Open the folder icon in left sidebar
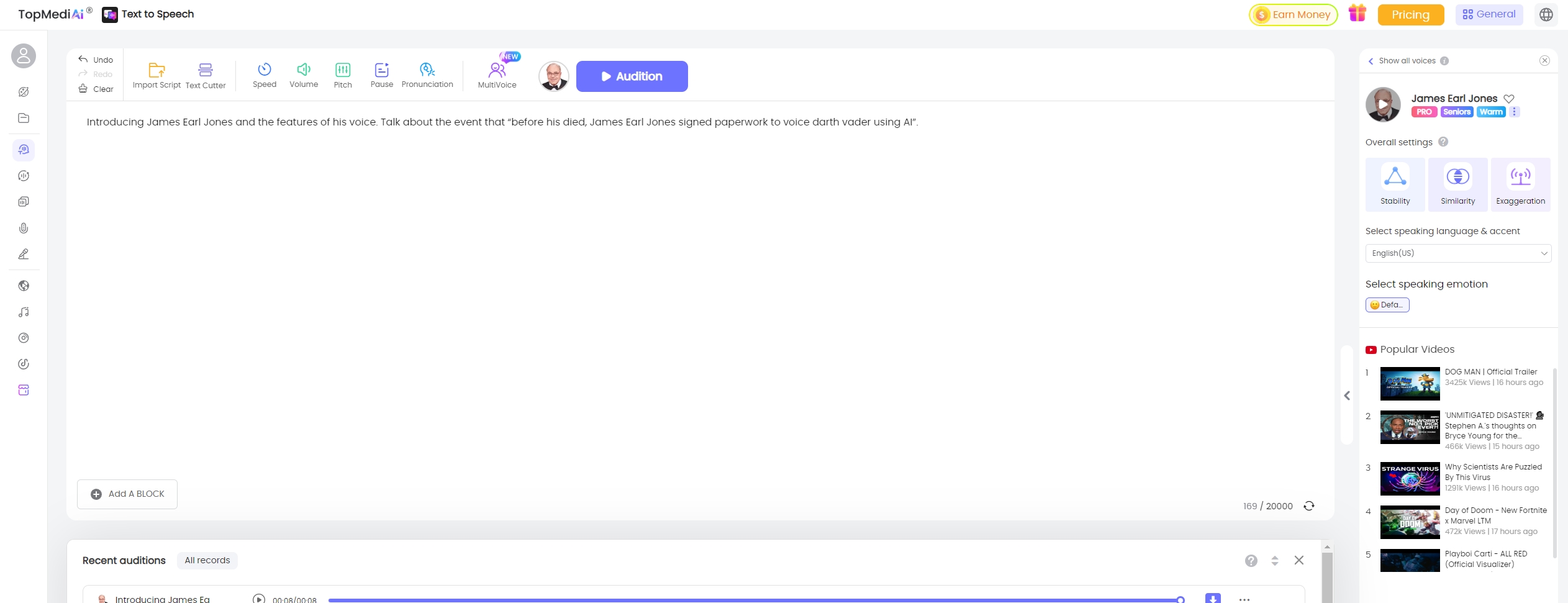This screenshot has height=603, width=1568. point(24,118)
